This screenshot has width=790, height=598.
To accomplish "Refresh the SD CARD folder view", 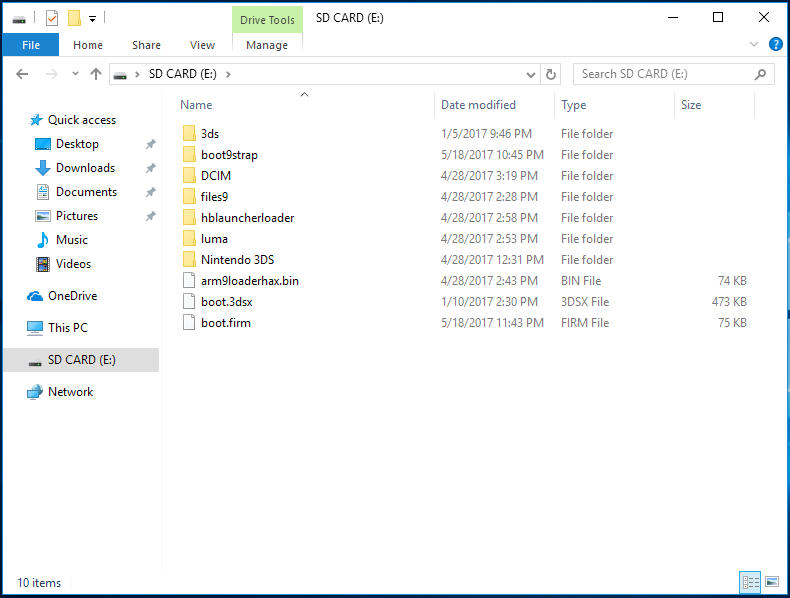I will coord(551,75).
